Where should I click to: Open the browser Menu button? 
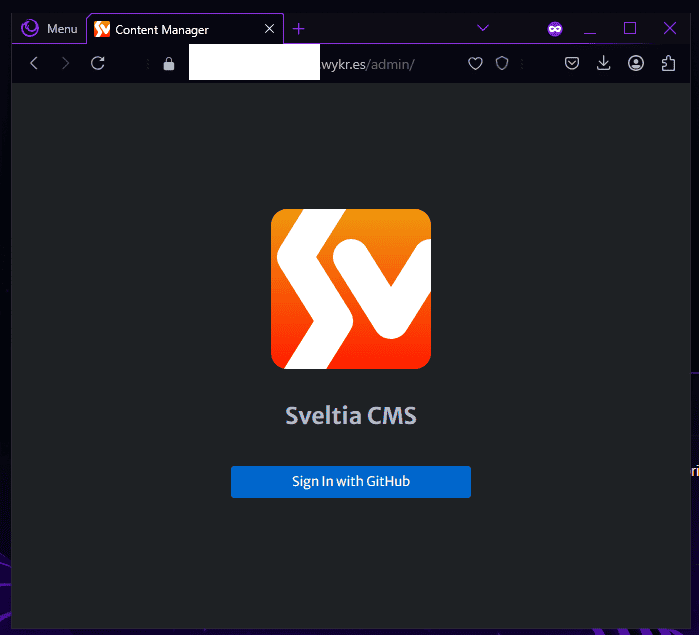tap(49, 29)
